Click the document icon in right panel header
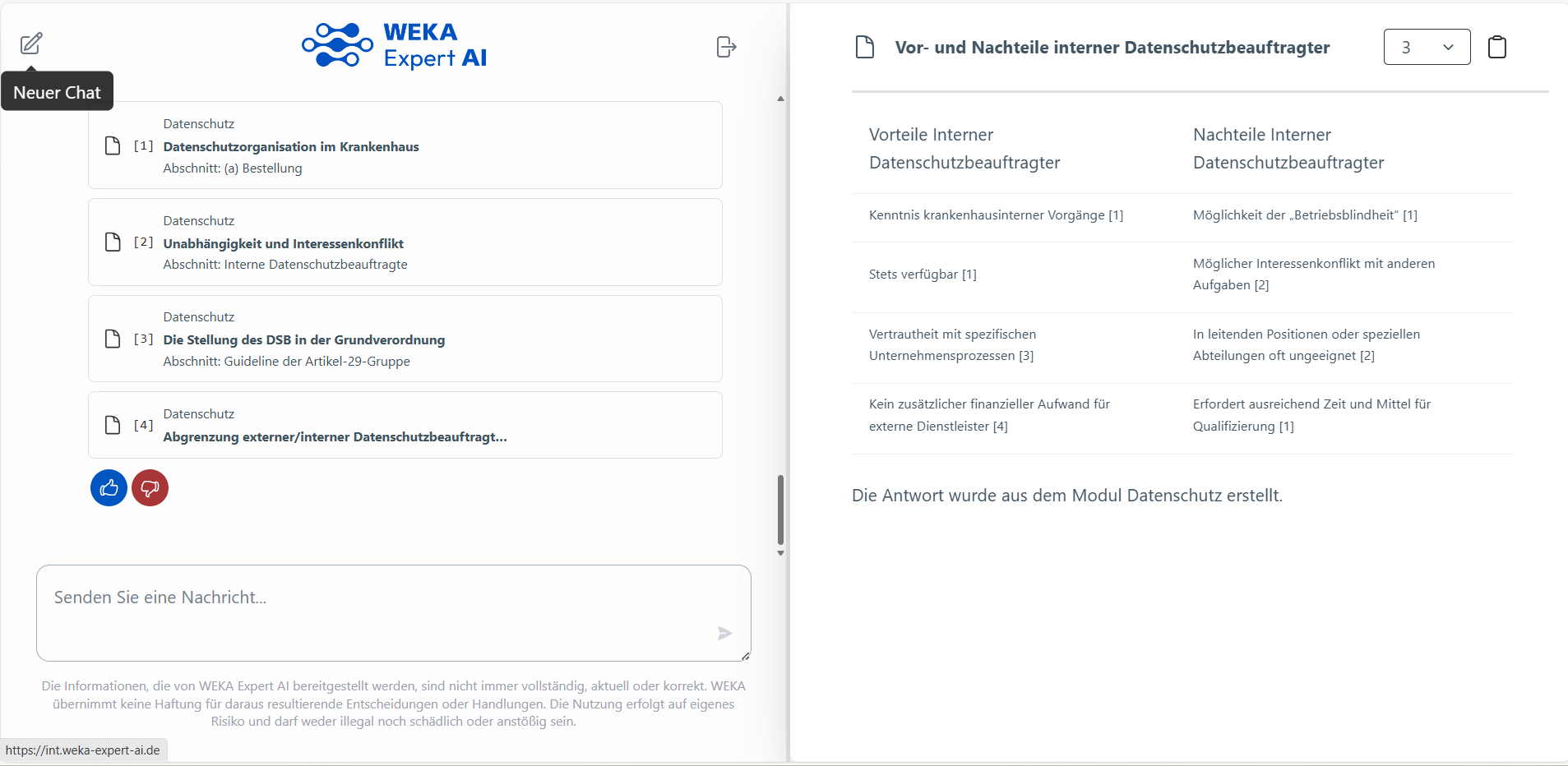1568x766 pixels. [864, 47]
